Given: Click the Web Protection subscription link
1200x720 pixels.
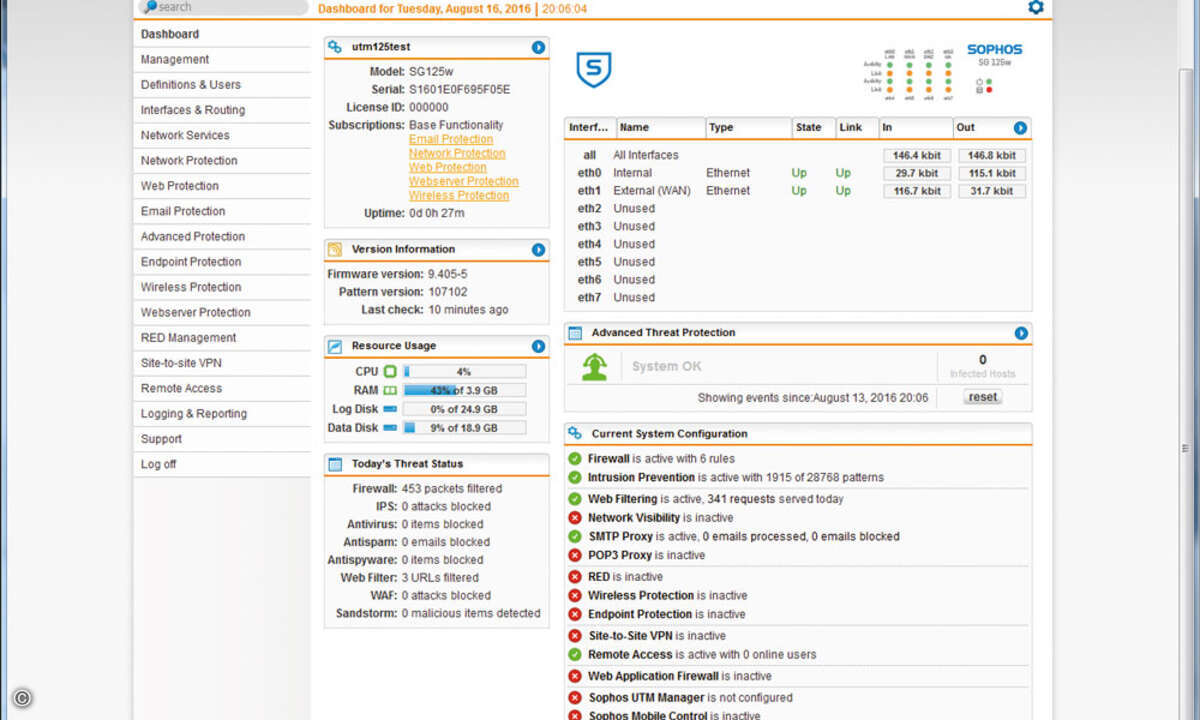Looking at the screenshot, I should pyautogui.click(x=448, y=168).
